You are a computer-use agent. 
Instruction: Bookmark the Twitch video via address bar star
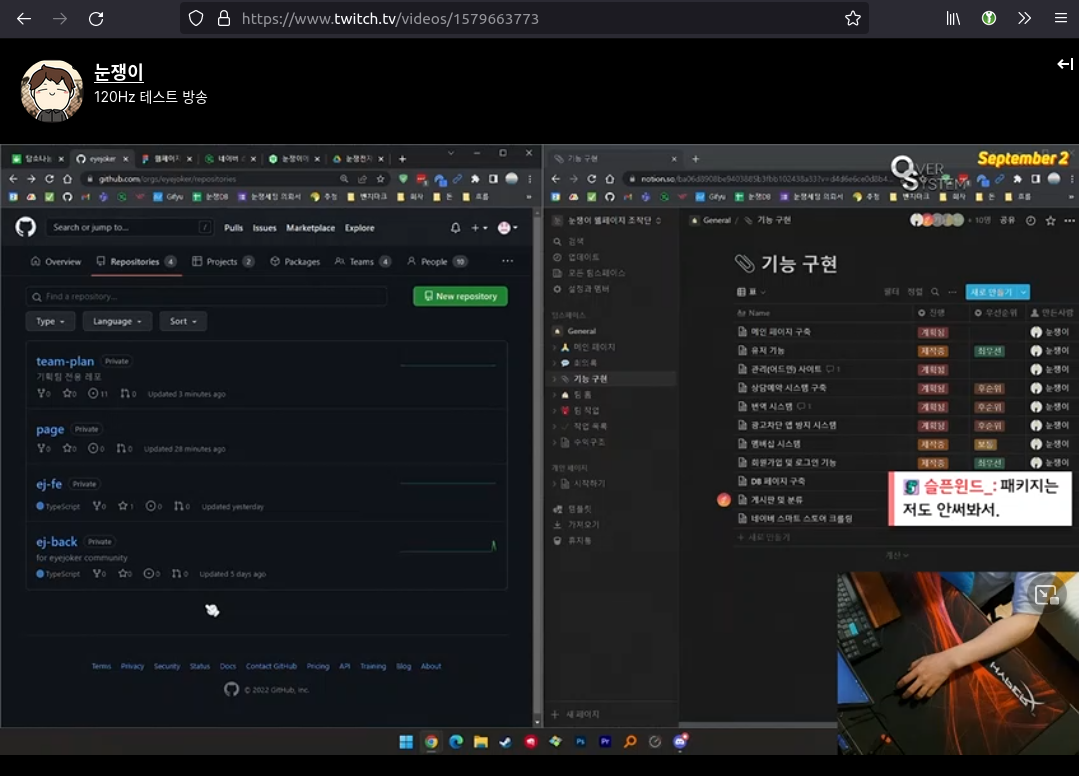(852, 18)
